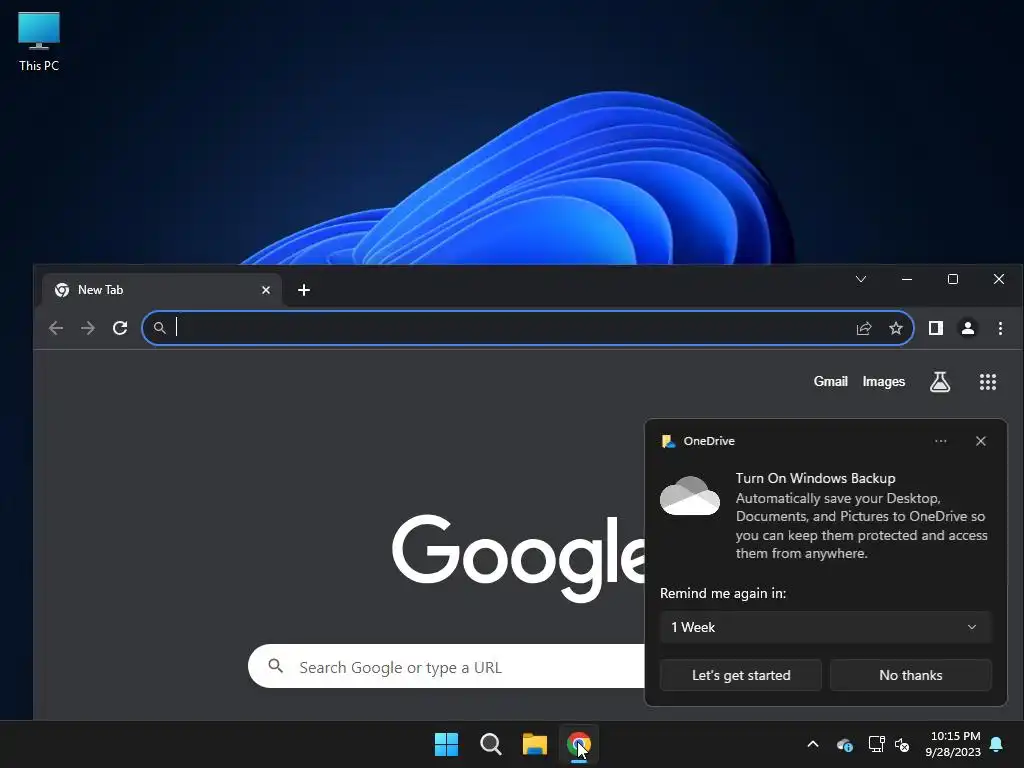Click the Turn On Windows Backup title

(816, 478)
